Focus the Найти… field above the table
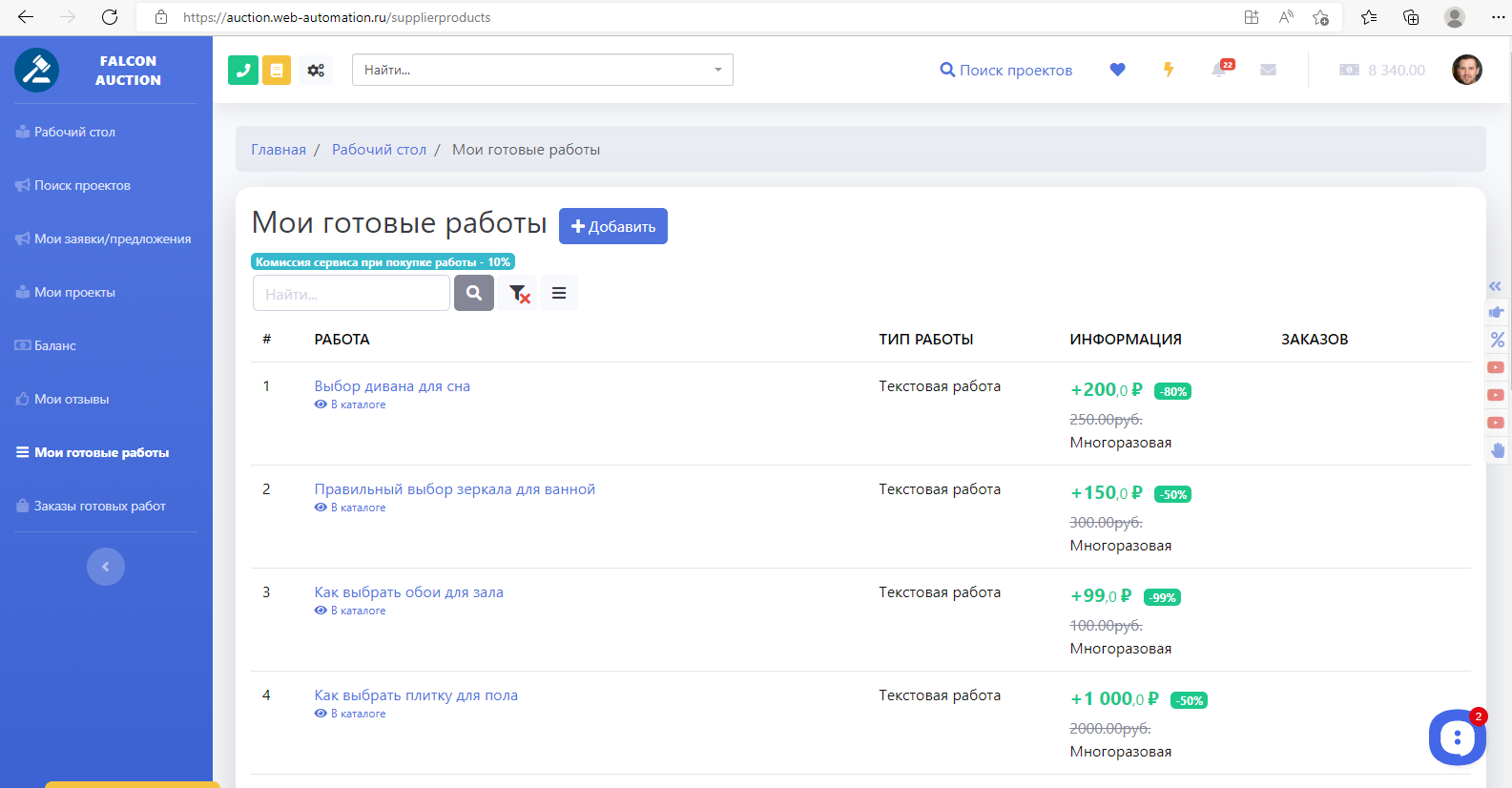The height and width of the screenshot is (788, 1512). [351, 293]
